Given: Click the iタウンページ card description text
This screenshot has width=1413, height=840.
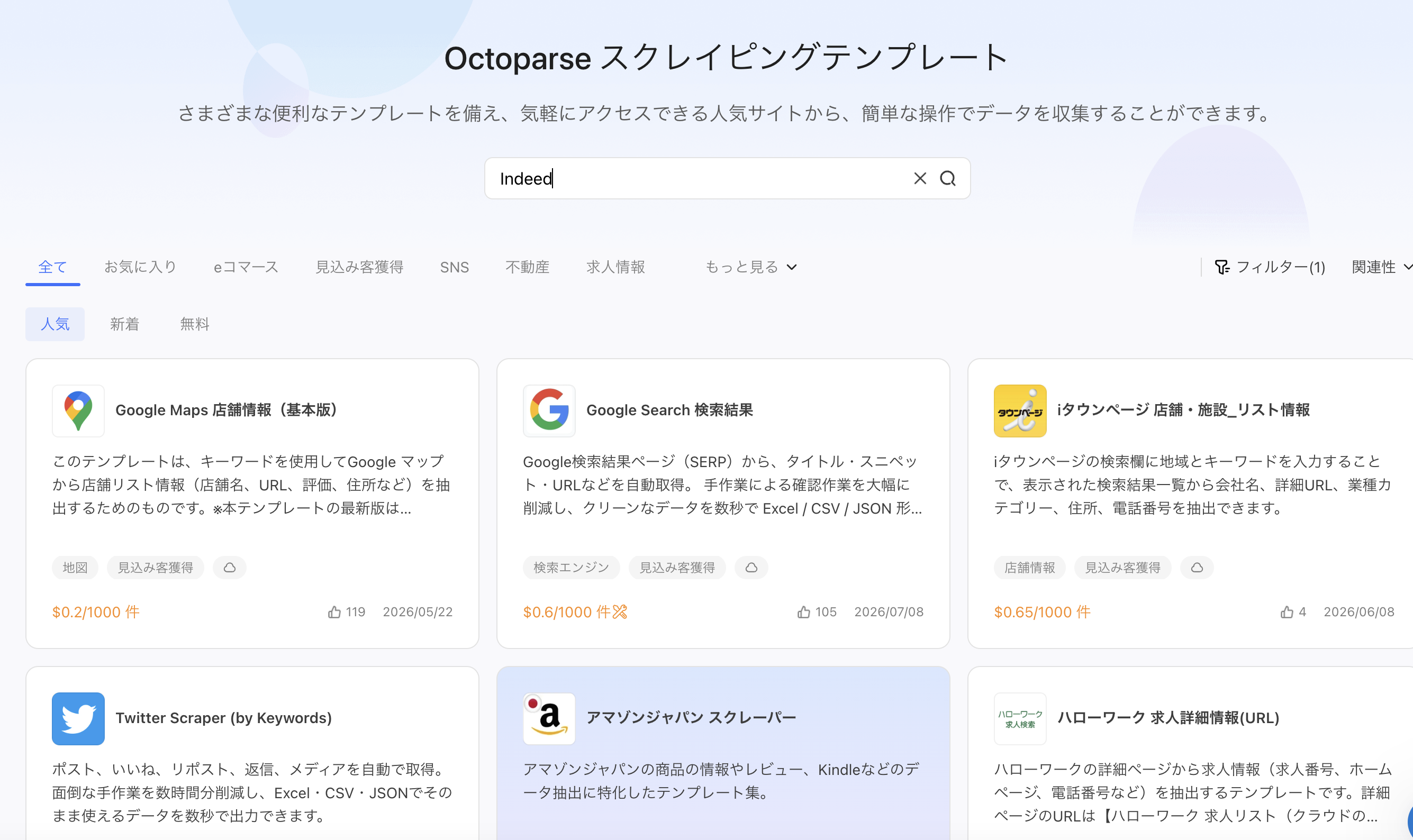Looking at the screenshot, I should 1193,485.
